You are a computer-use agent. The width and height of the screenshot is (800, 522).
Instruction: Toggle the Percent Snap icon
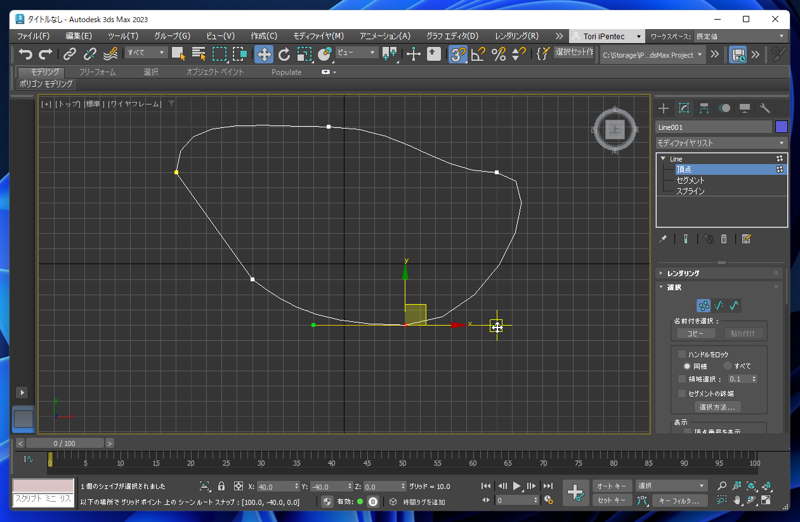click(x=498, y=54)
